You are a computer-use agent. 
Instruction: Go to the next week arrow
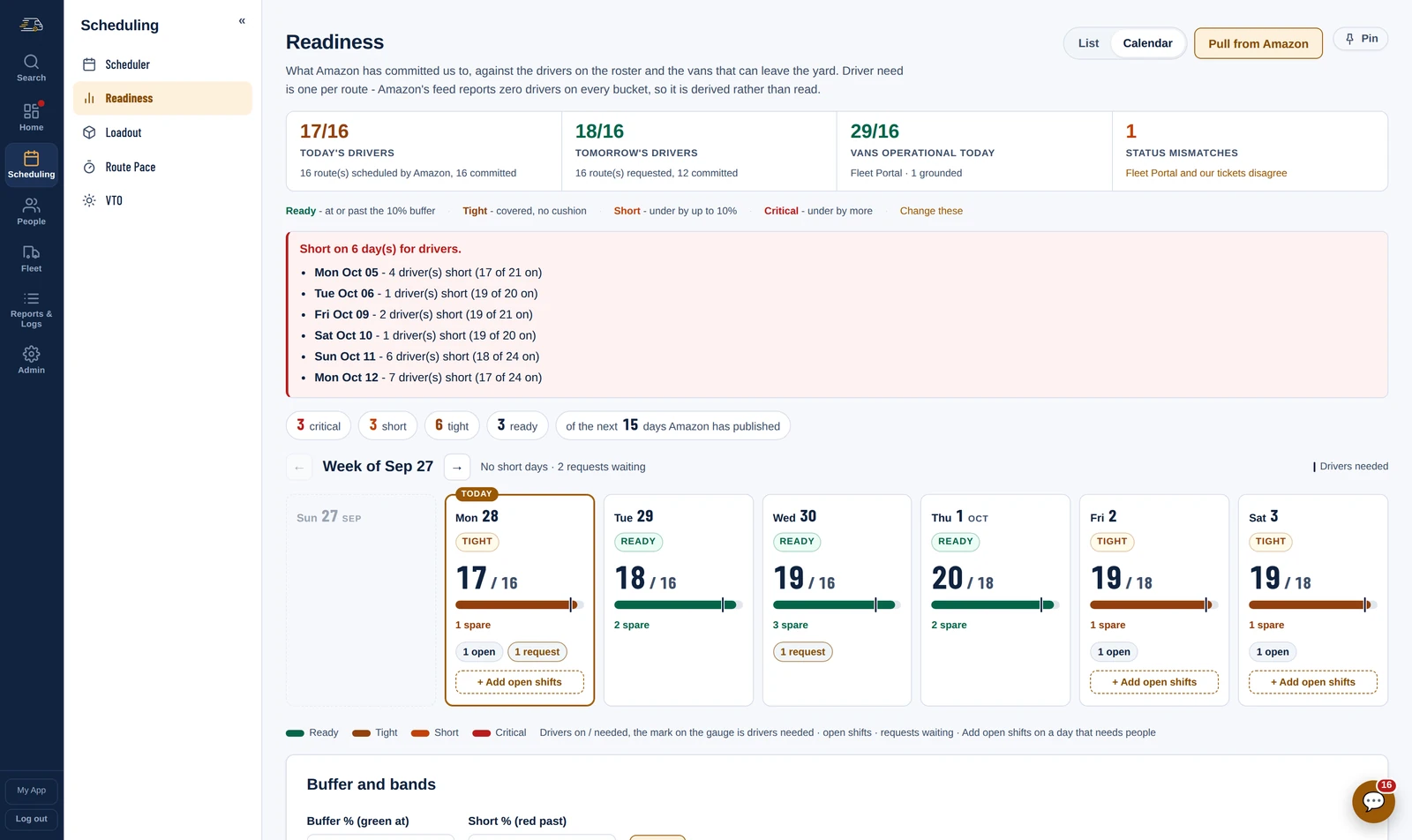point(457,467)
